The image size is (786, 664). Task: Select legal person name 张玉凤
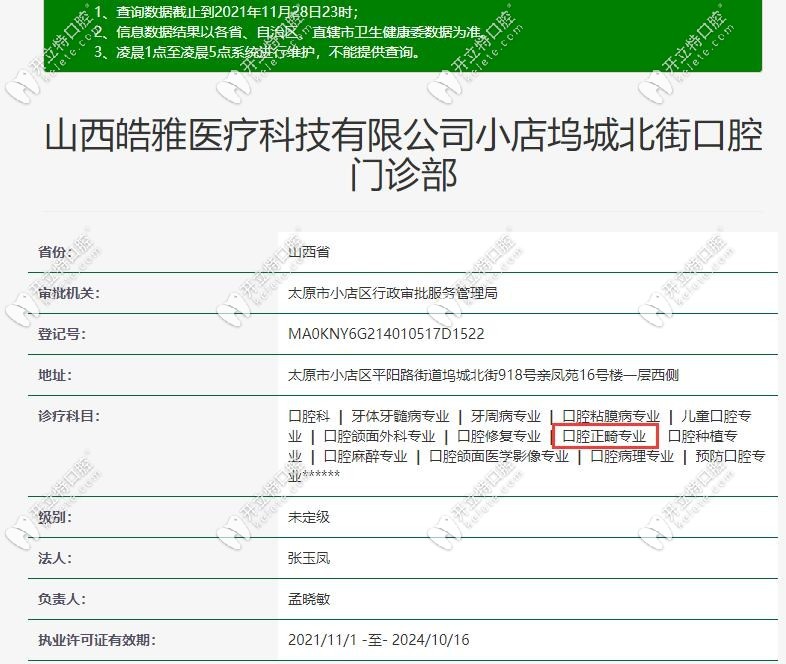click(x=309, y=558)
